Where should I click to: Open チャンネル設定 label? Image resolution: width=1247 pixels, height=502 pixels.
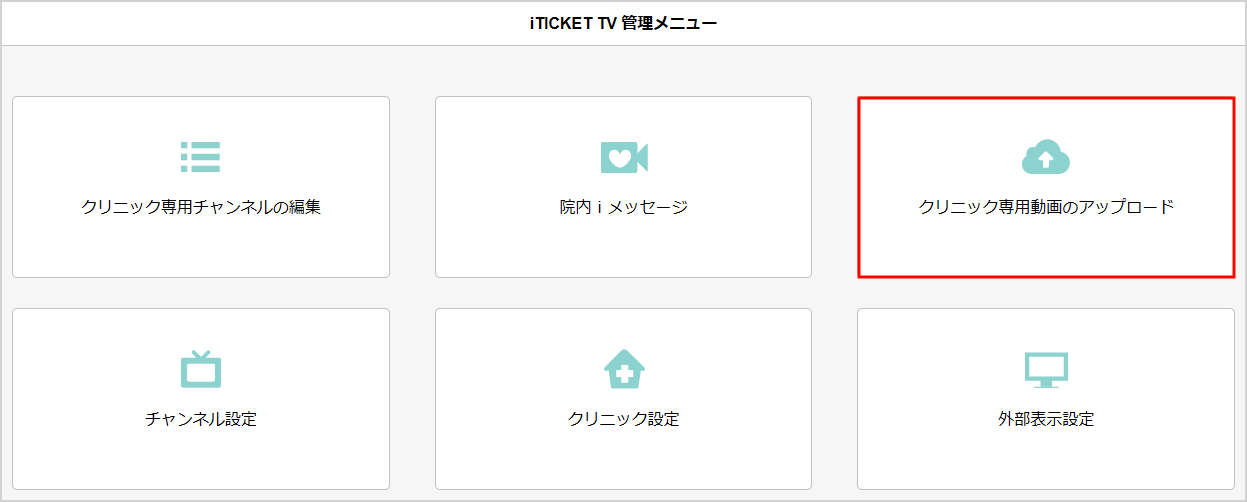(x=200, y=419)
